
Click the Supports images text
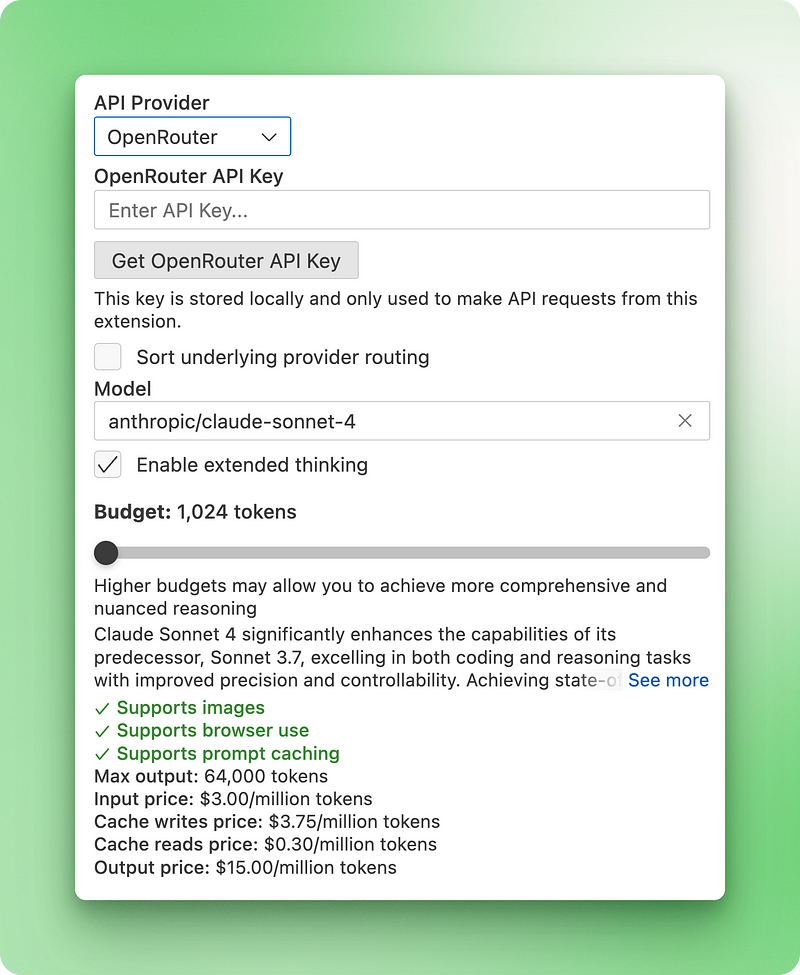point(190,708)
